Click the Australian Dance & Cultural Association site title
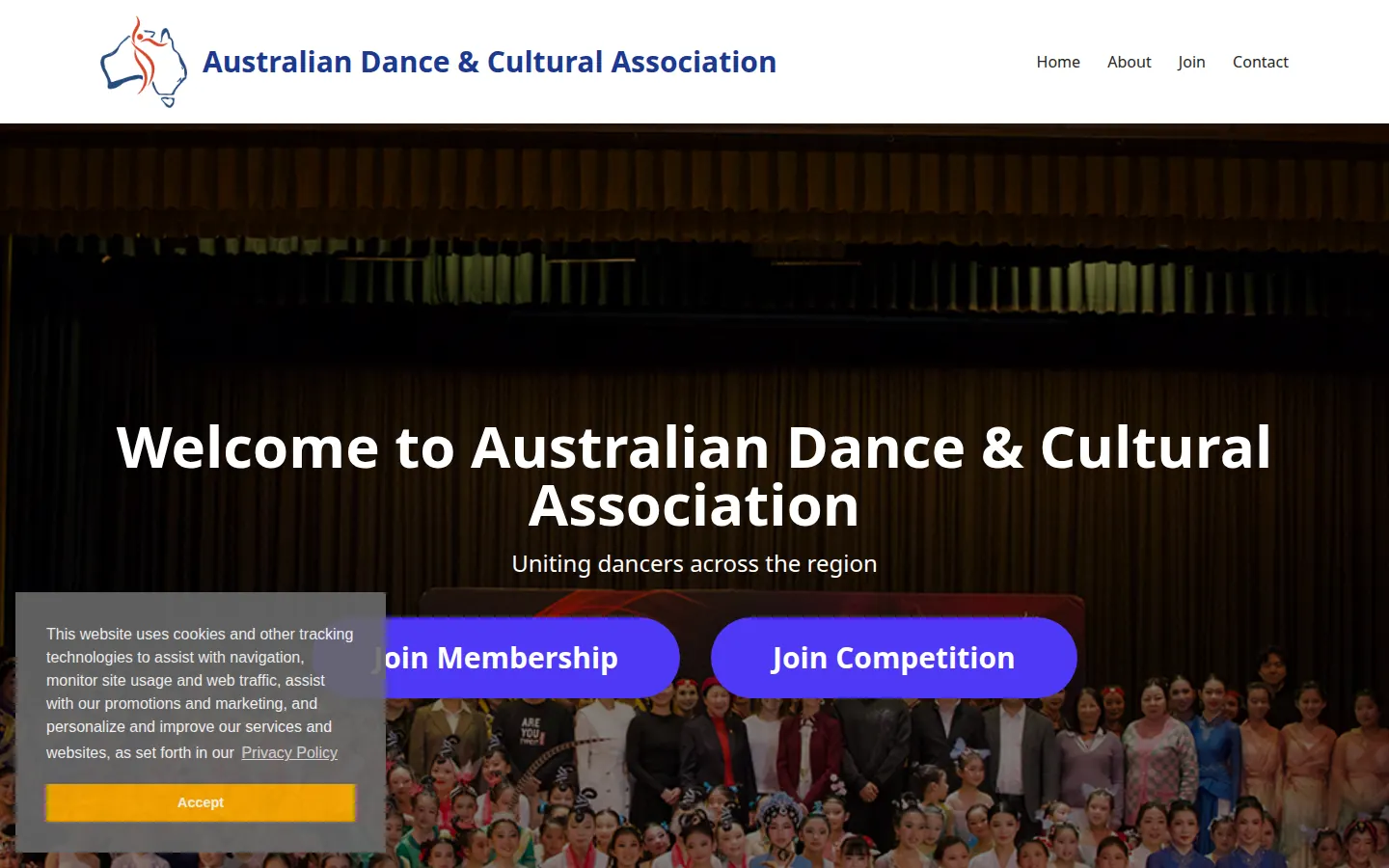Screen dimensions: 1389x868 (489, 62)
